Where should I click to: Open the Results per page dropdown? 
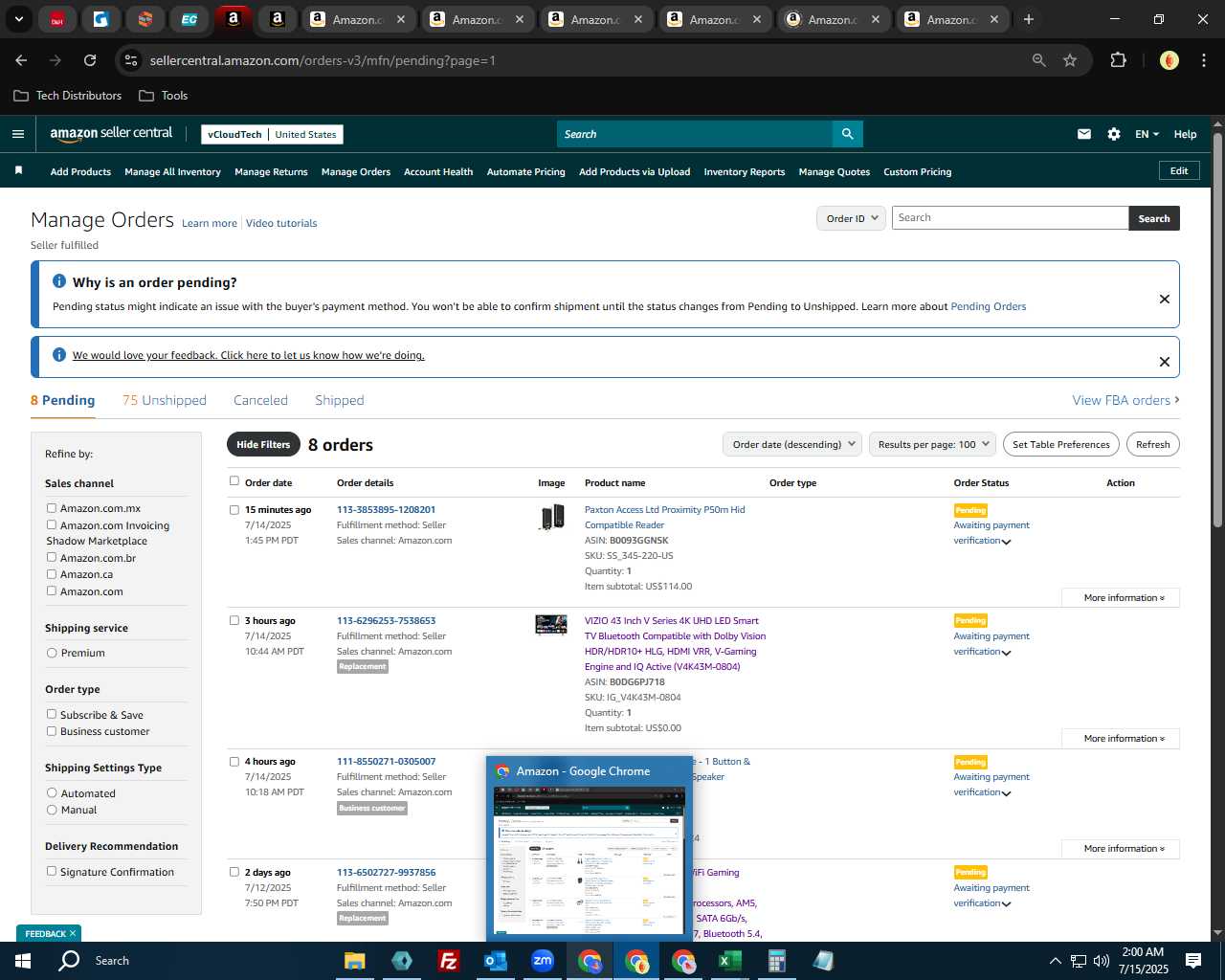coord(933,444)
